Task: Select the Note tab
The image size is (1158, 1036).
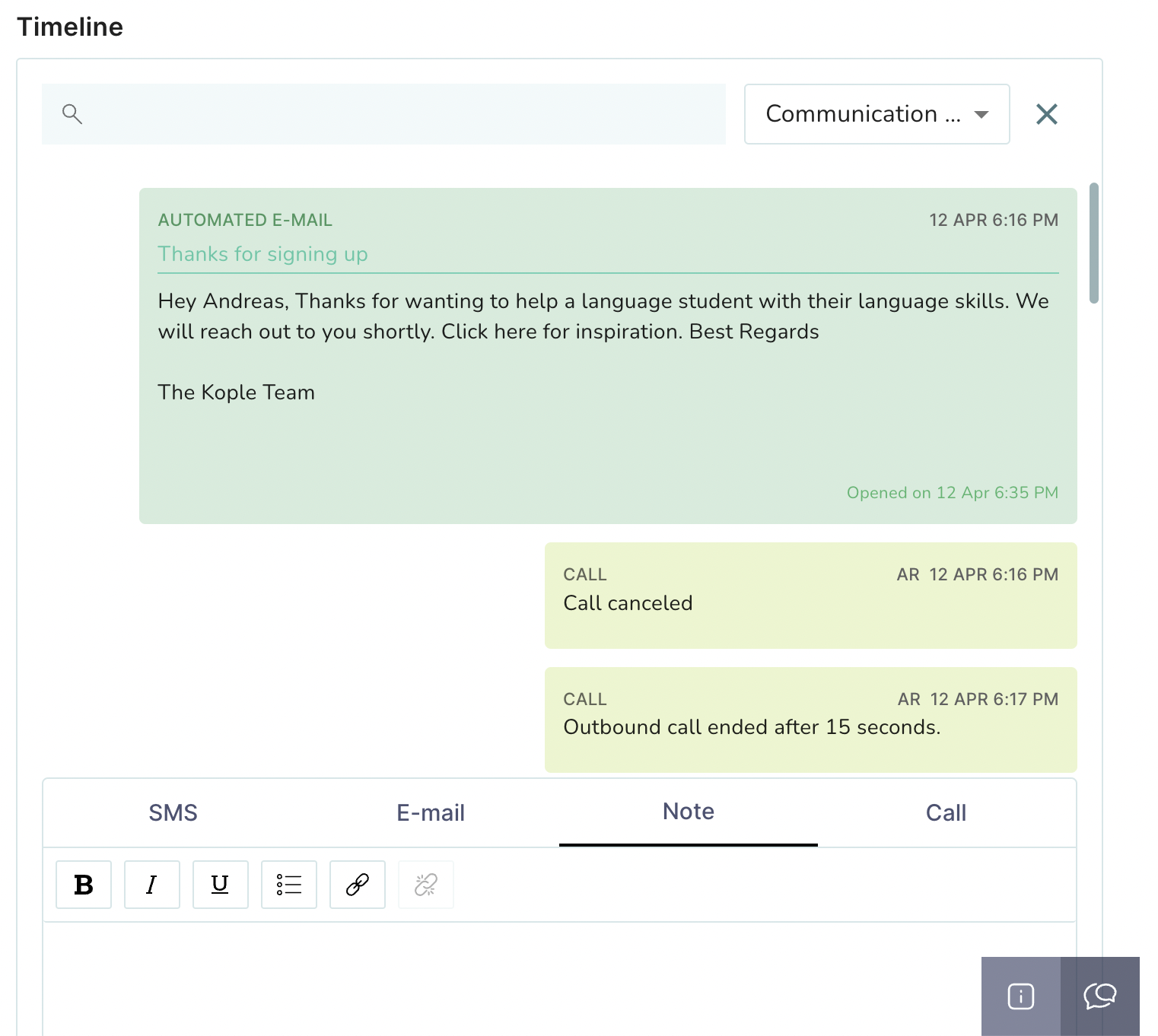Action: [688, 812]
